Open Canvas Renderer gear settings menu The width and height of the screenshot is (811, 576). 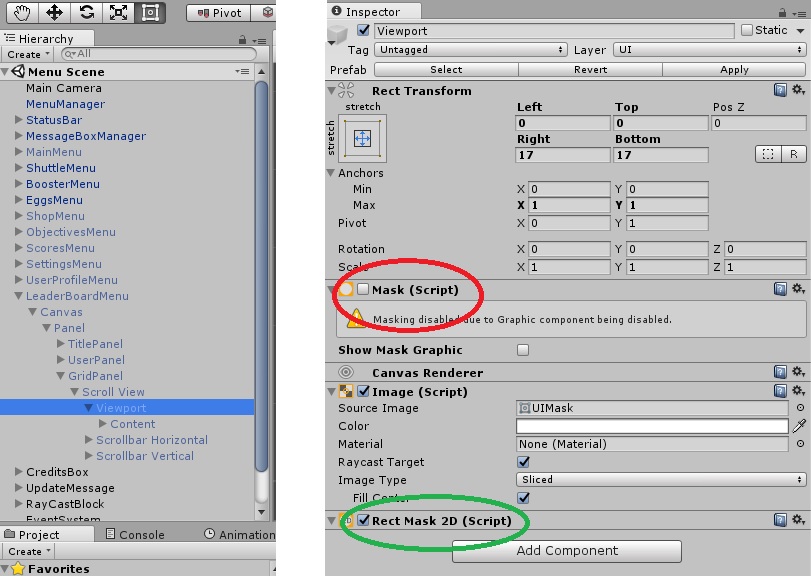[799, 371]
